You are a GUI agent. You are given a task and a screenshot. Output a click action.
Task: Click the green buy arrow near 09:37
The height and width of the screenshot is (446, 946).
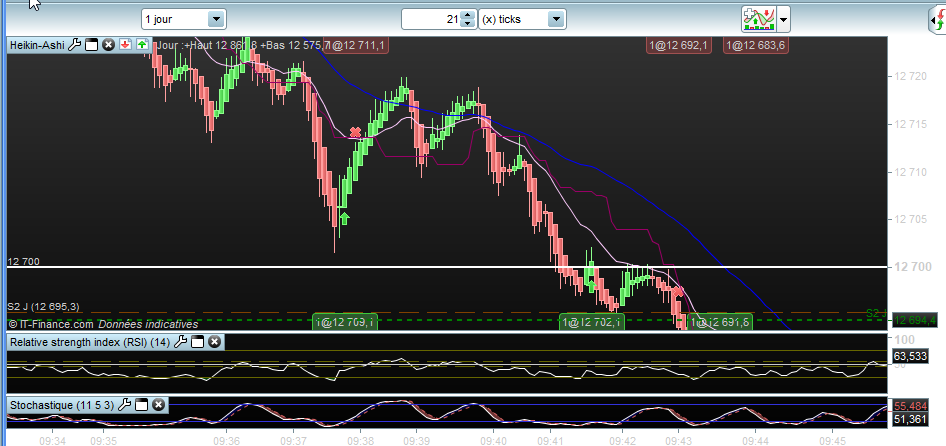[x=344, y=217]
